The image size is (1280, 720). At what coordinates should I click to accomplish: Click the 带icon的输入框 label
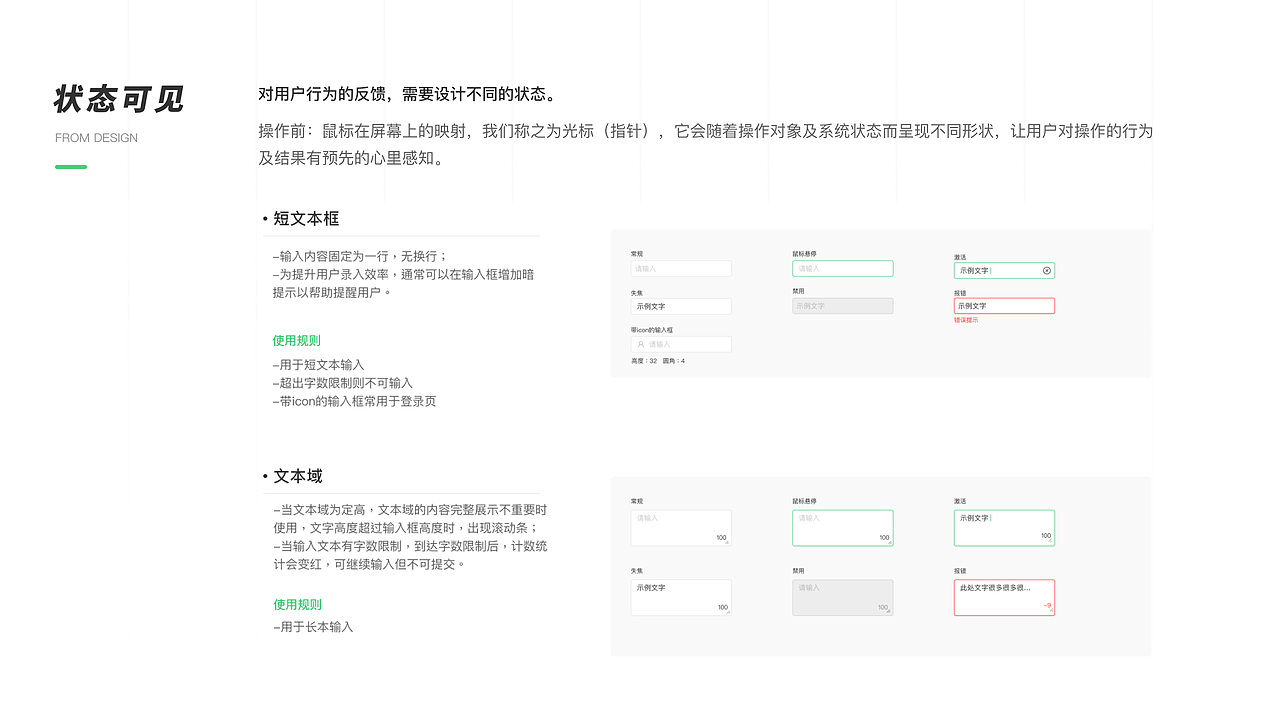tap(651, 330)
